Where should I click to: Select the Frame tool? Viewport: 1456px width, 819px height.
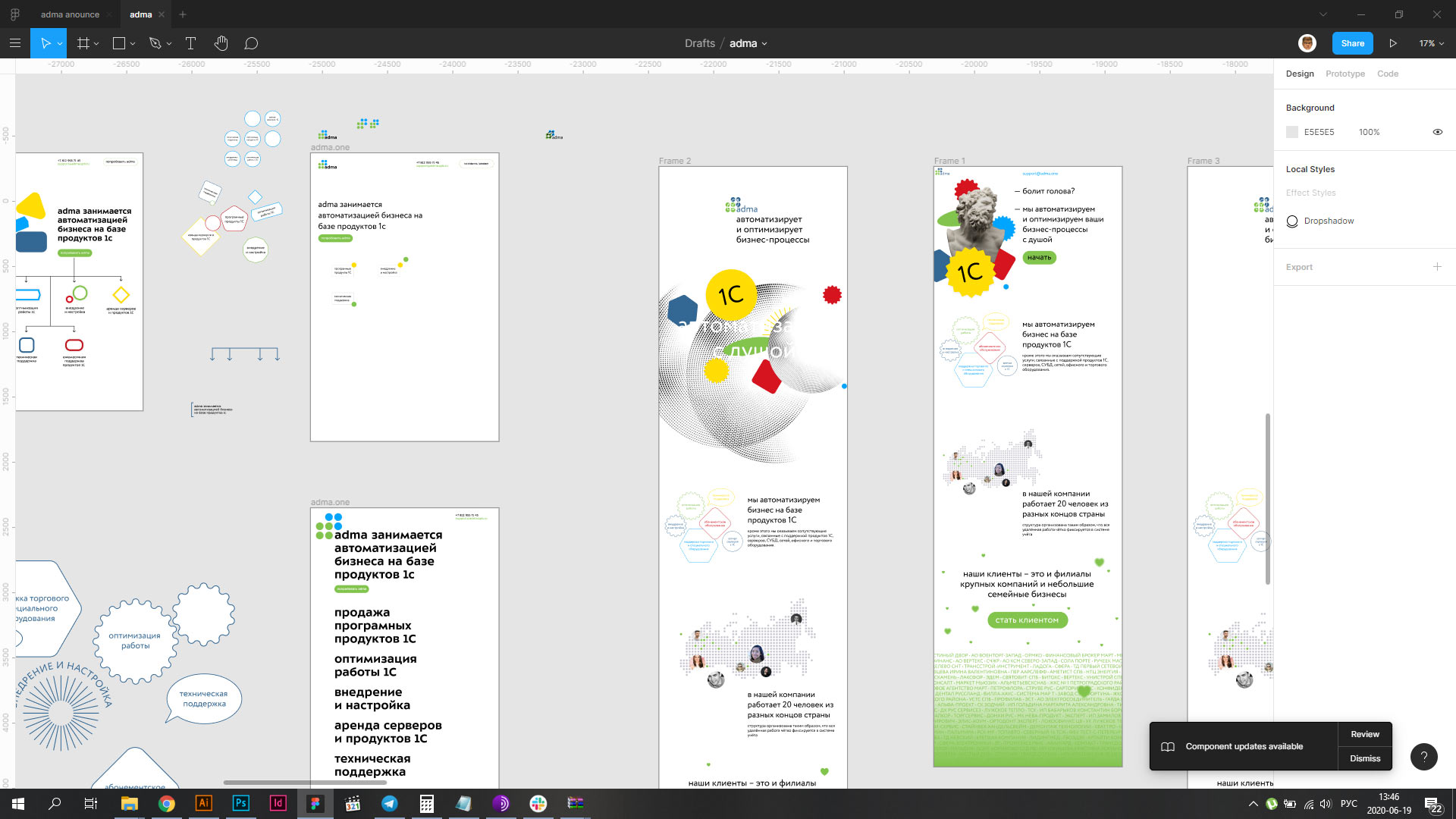point(83,43)
